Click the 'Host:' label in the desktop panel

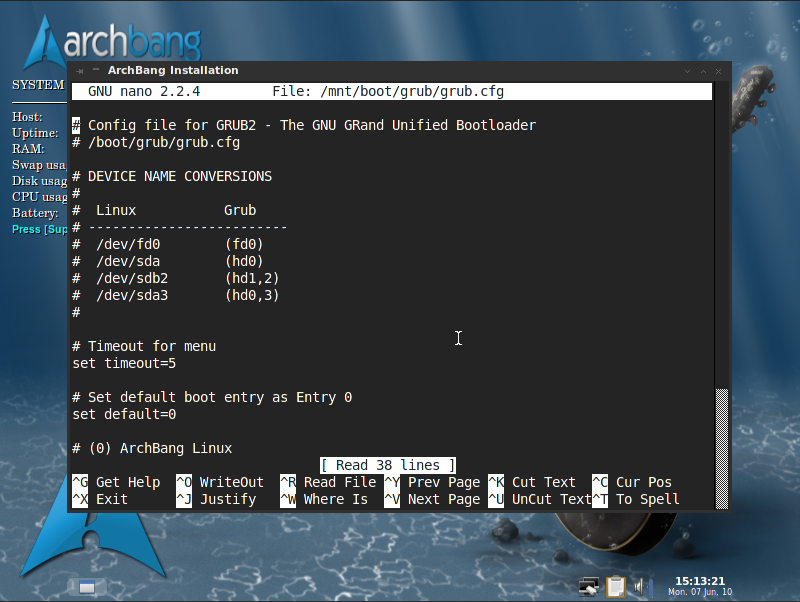click(x=27, y=117)
